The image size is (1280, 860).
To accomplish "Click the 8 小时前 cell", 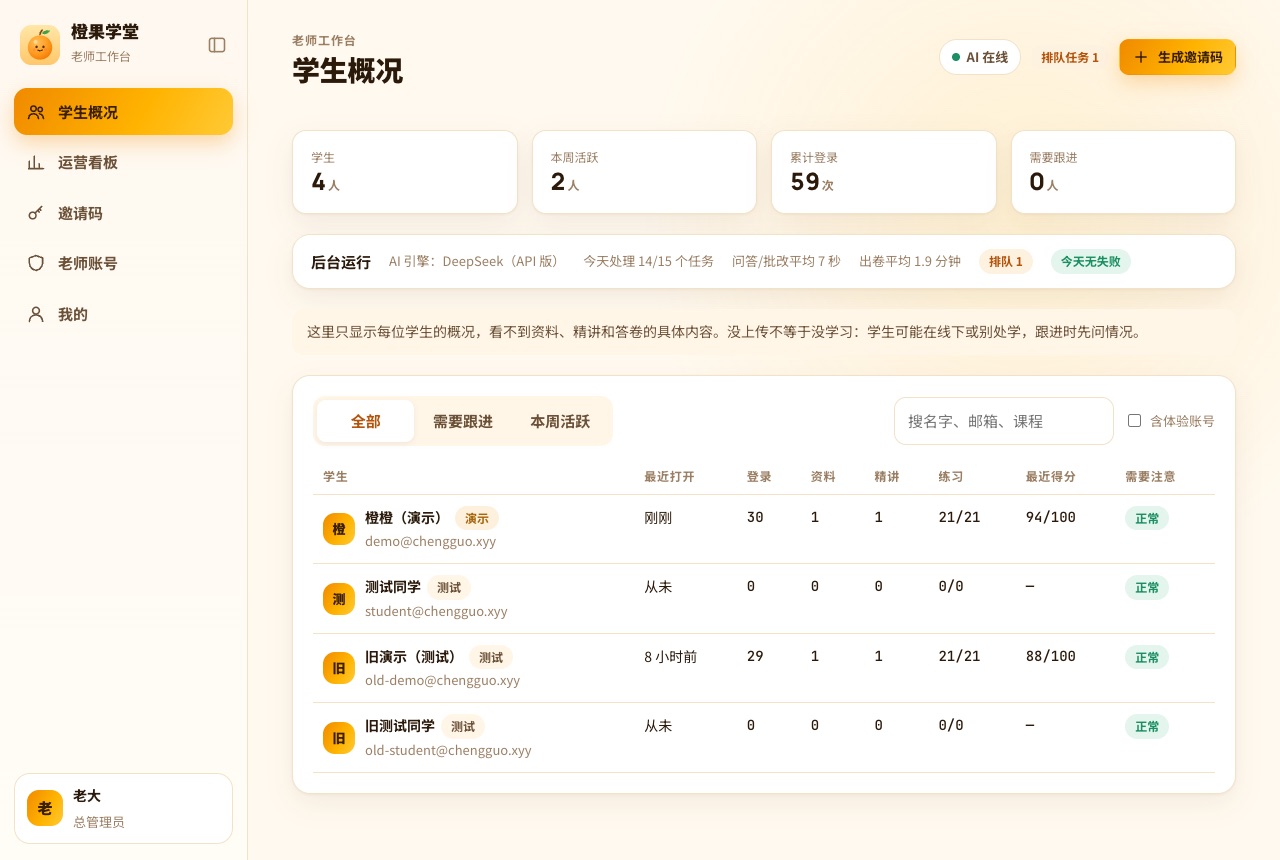I will coord(671,656).
